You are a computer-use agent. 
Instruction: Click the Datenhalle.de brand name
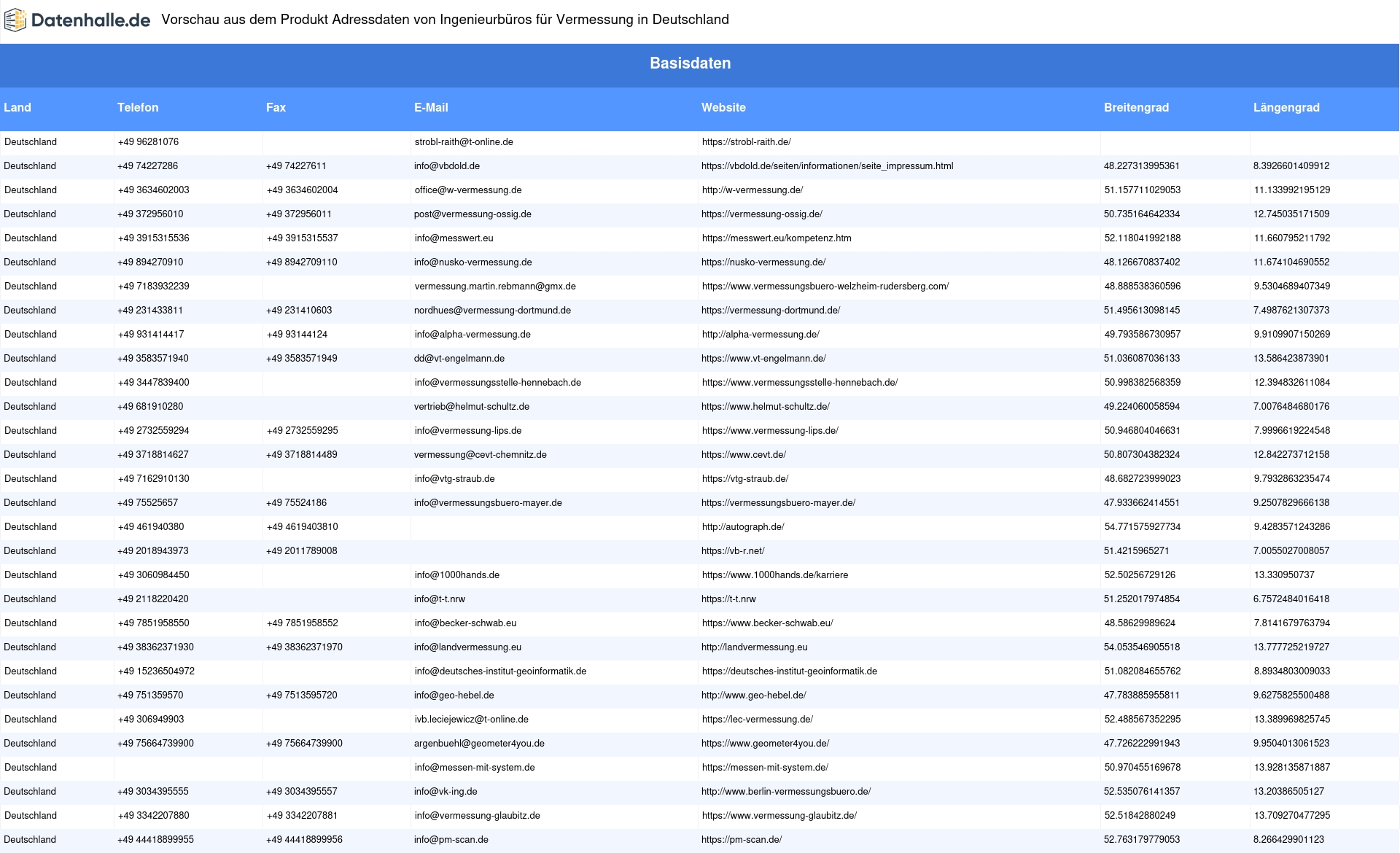91,20
